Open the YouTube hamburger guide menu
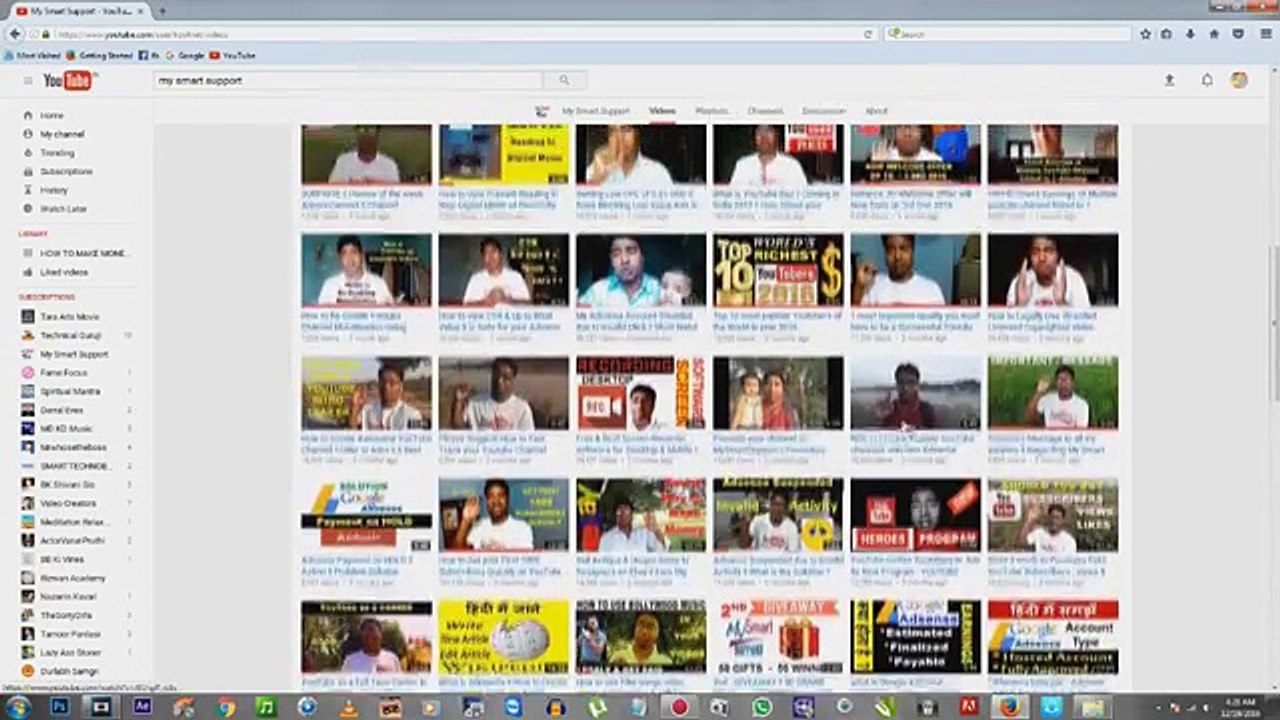Viewport: 1280px width, 720px height. pyautogui.click(x=28, y=81)
